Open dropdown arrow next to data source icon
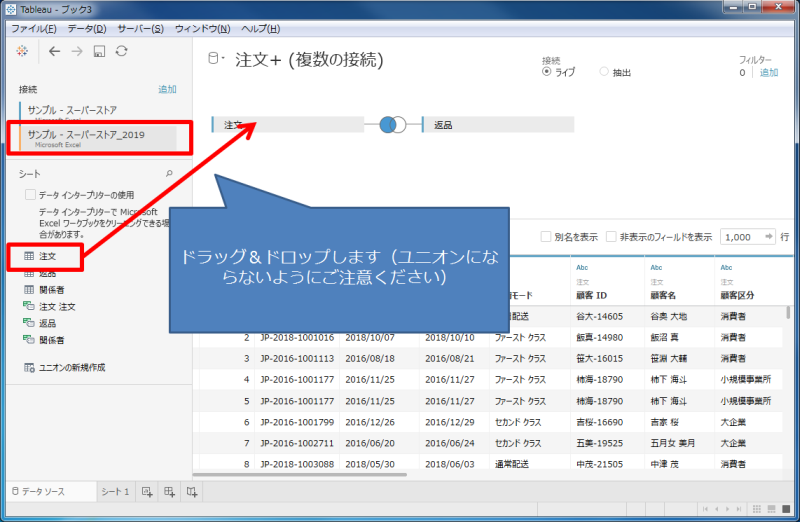Viewport: 800px width, 522px height. pos(223,58)
